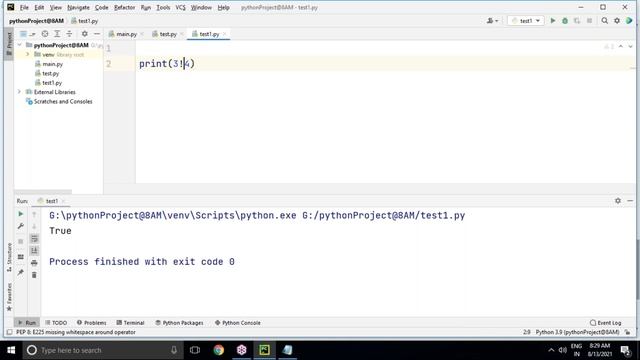
Task: Click line 2 code print(3!4)
Action: (x=167, y=64)
